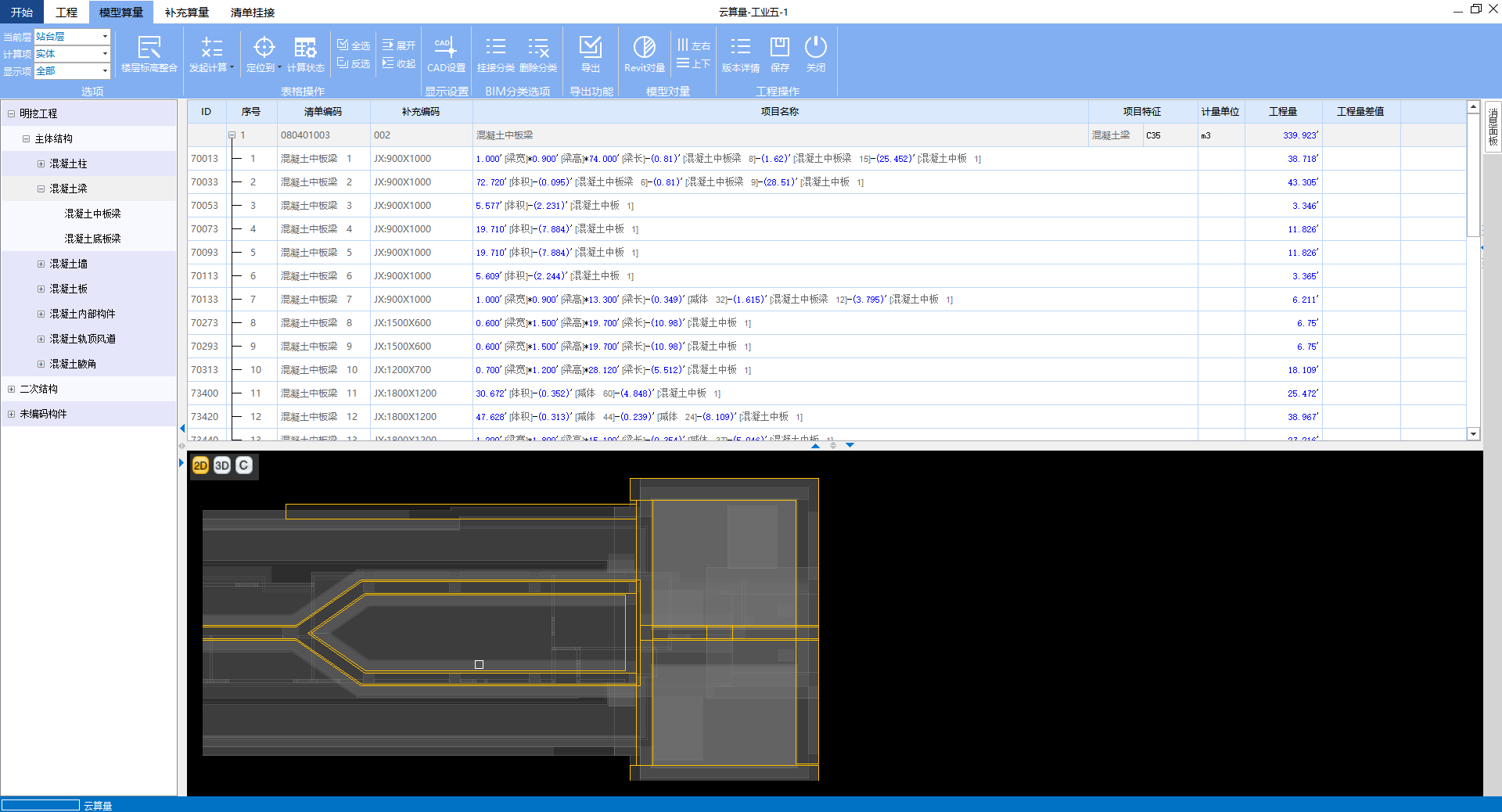Switch viewer to 3D mode

coord(222,465)
